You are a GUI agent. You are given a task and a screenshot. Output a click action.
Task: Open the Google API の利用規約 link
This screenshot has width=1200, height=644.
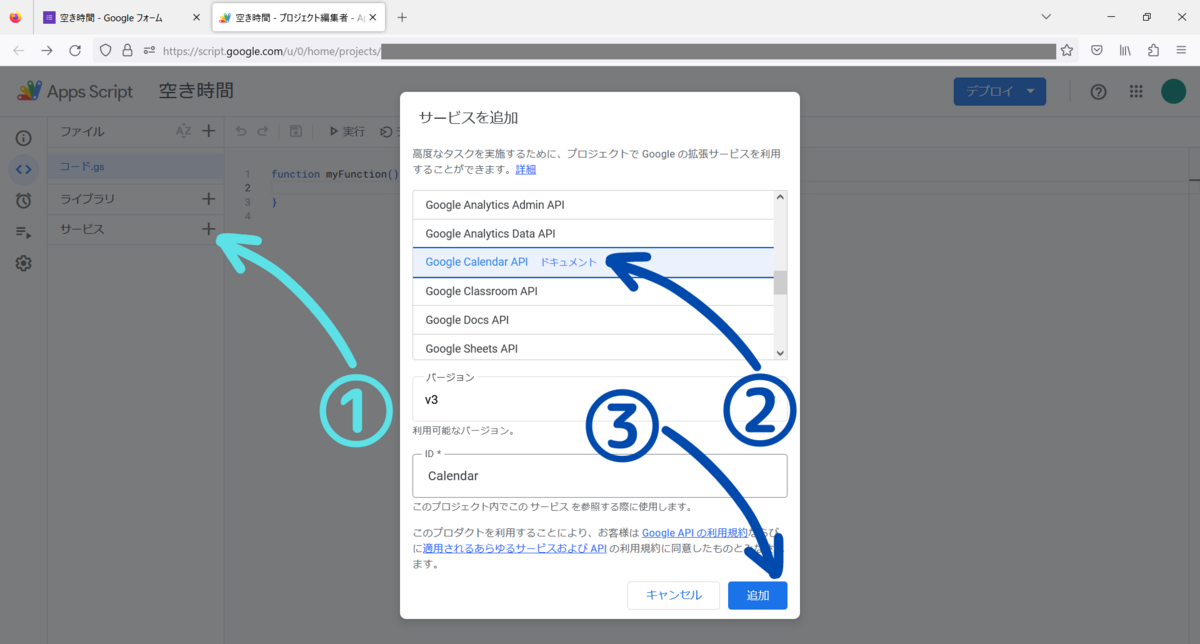[694, 533]
